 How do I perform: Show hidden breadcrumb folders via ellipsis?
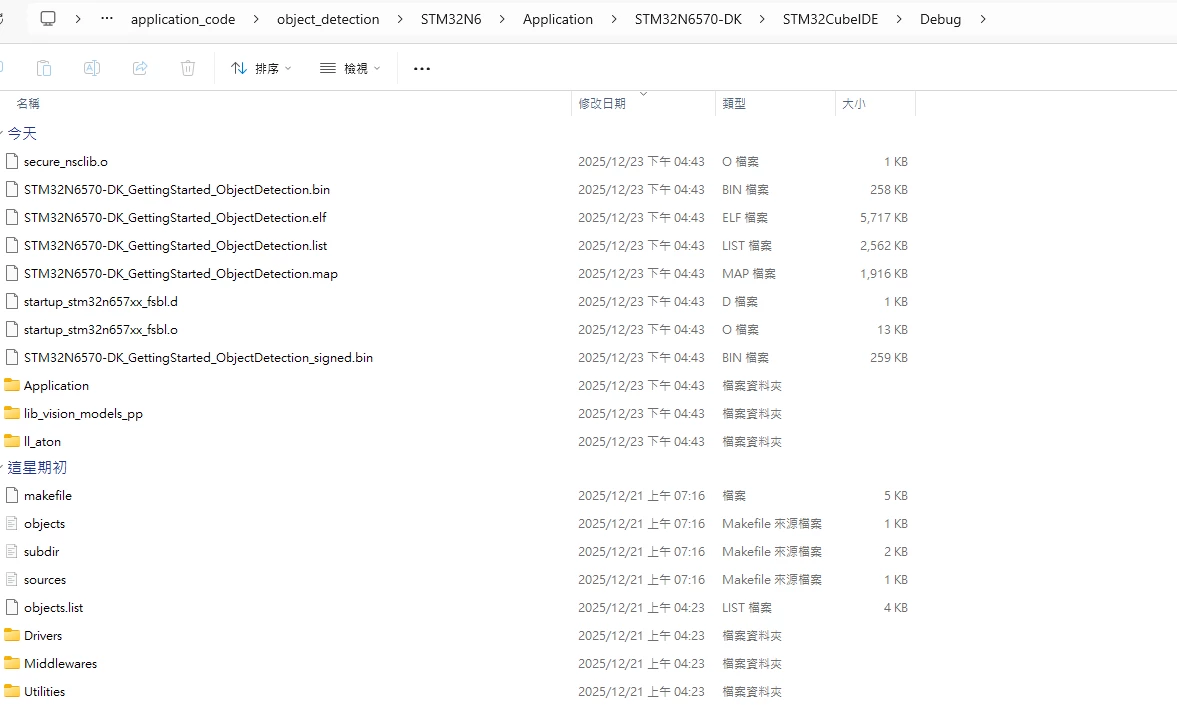[x=107, y=18]
